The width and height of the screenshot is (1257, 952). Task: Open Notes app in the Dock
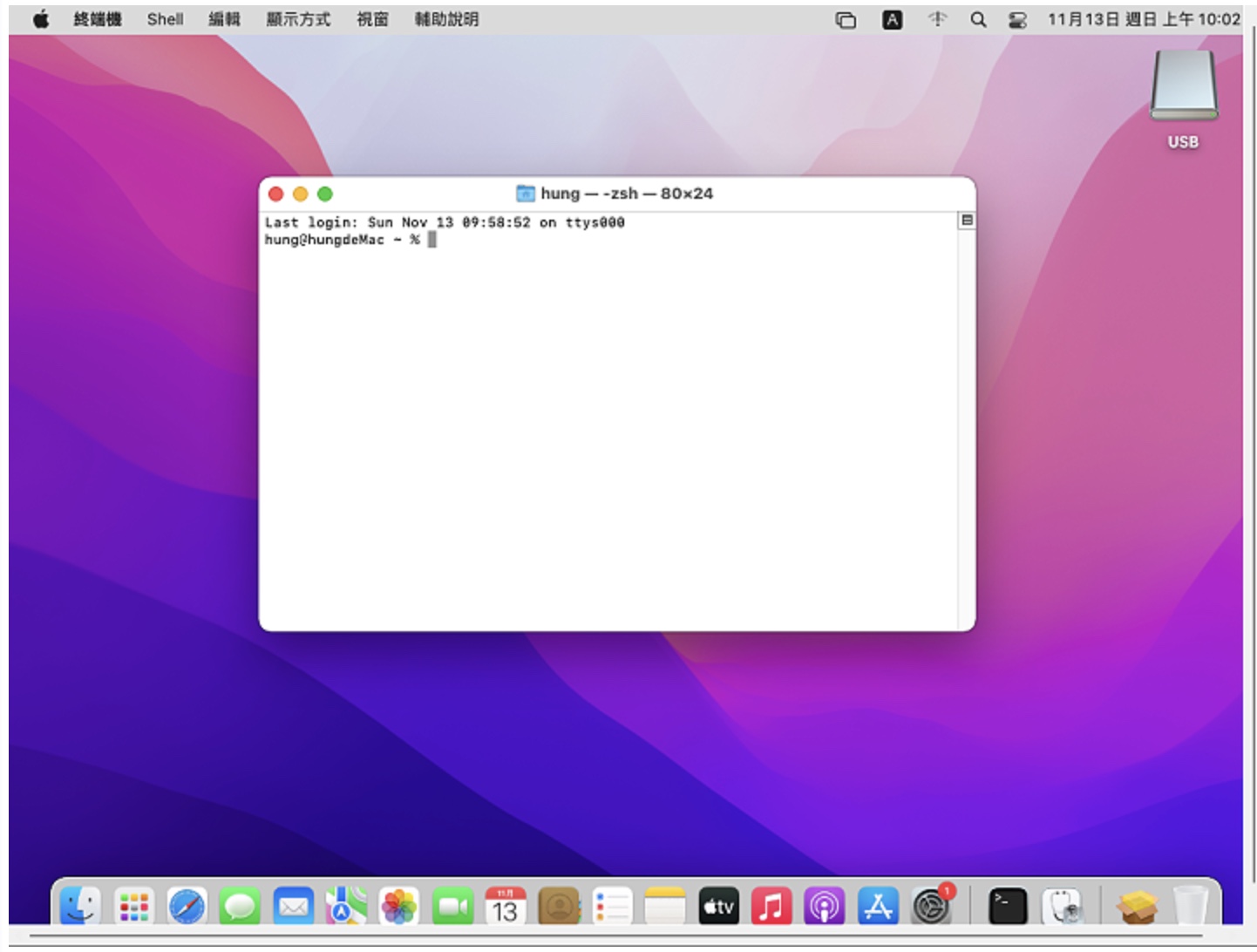pyautogui.click(x=665, y=907)
